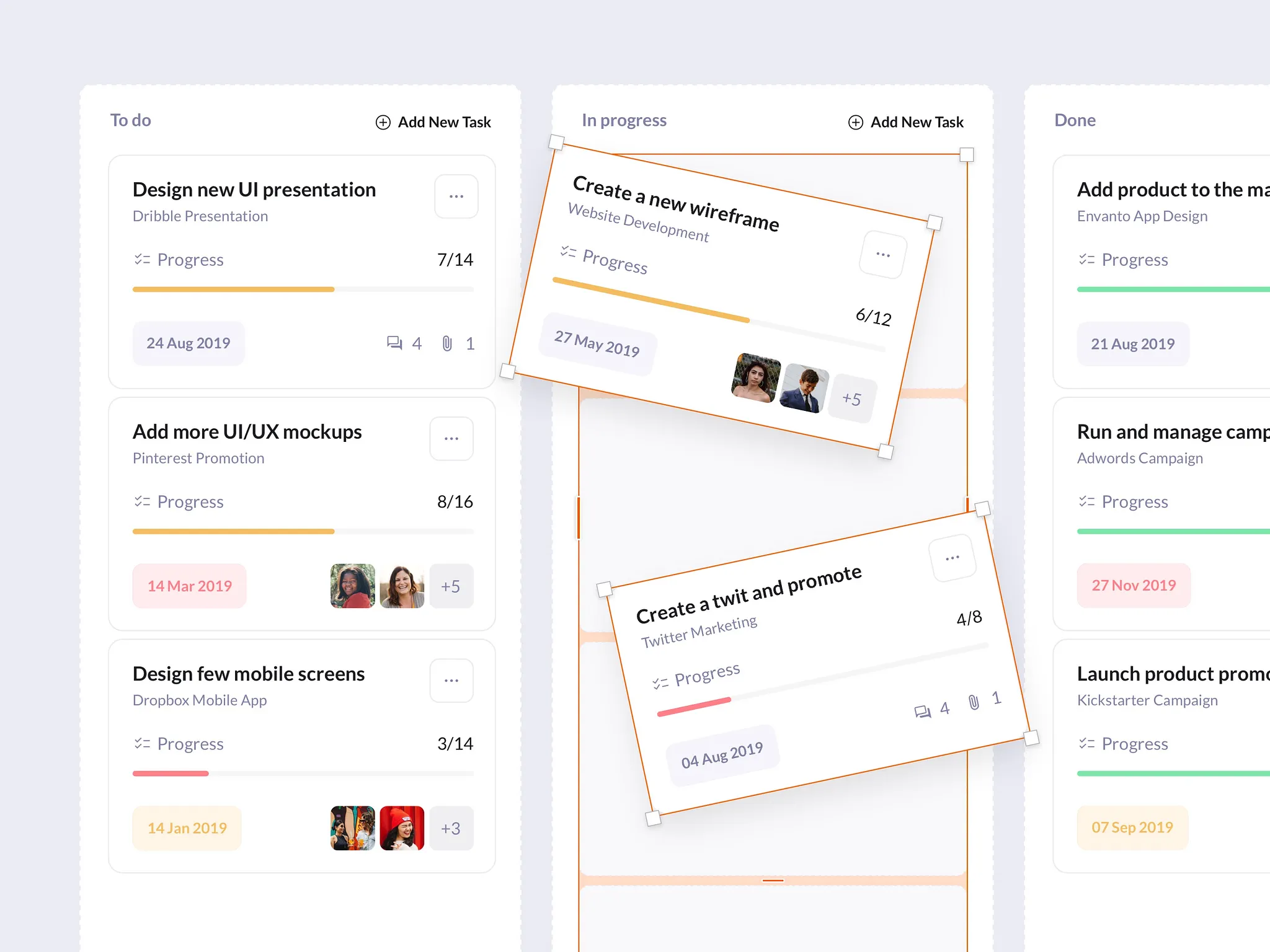Viewport: 1270px width, 952px height.
Task: Click checklist icon on Envanto App Design card
Action: (x=1086, y=259)
